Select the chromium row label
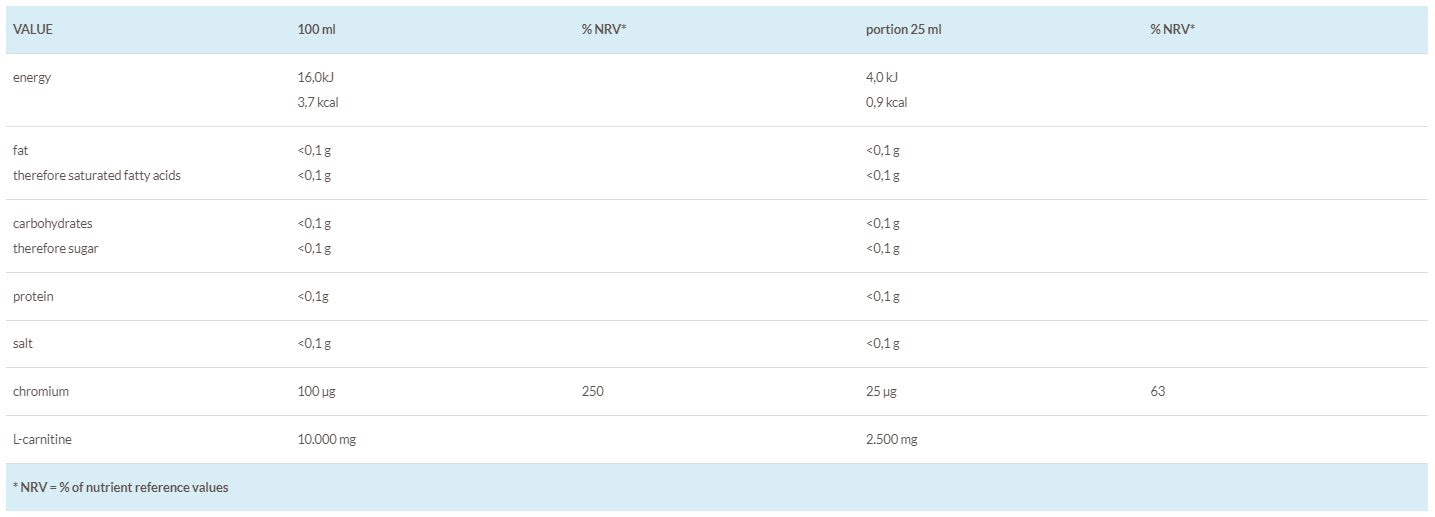Image resolution: width=1435 pixels, height=517 pixels. pyautogui.click(x=41, y=392)
